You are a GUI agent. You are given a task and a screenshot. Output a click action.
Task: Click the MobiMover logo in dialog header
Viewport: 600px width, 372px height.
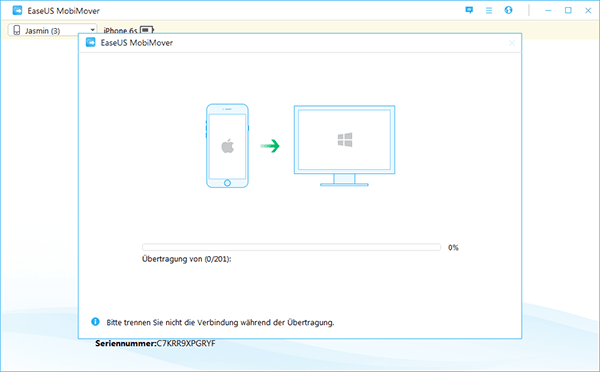tap(91, 42)
